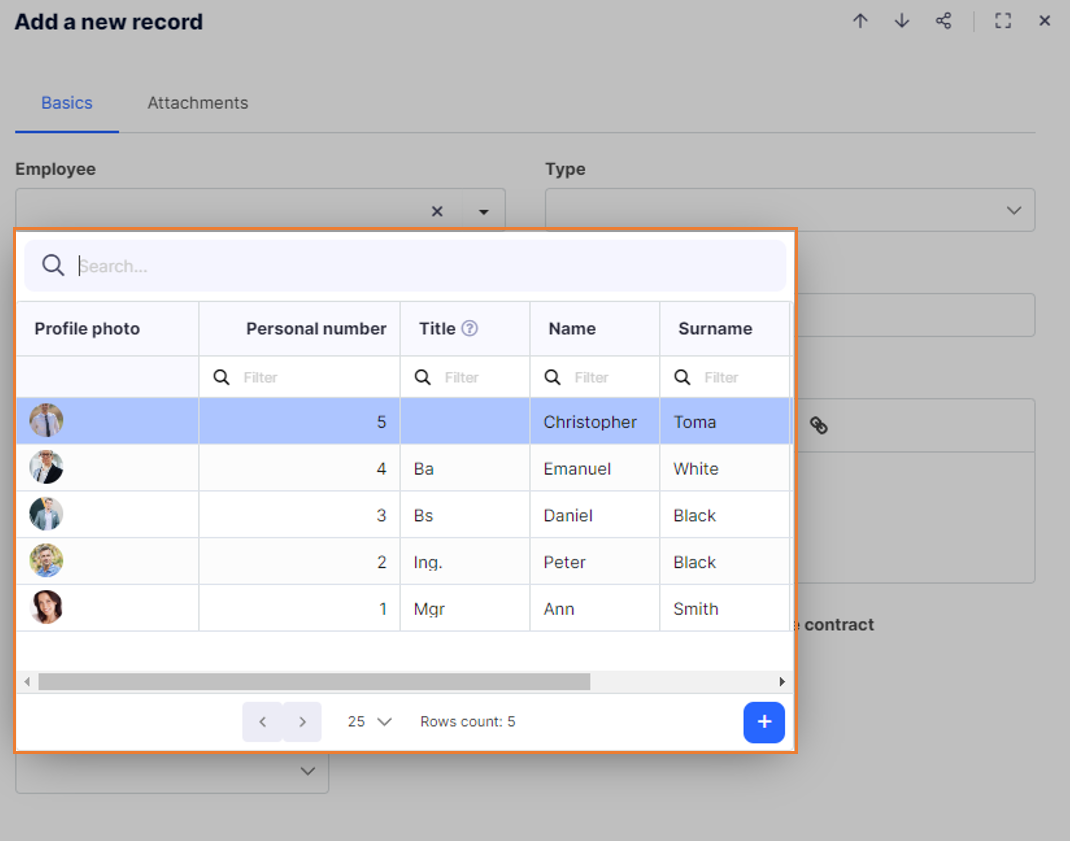Click the Title filter field
The image size is (1070, 841).
click(x=465, y=377)
